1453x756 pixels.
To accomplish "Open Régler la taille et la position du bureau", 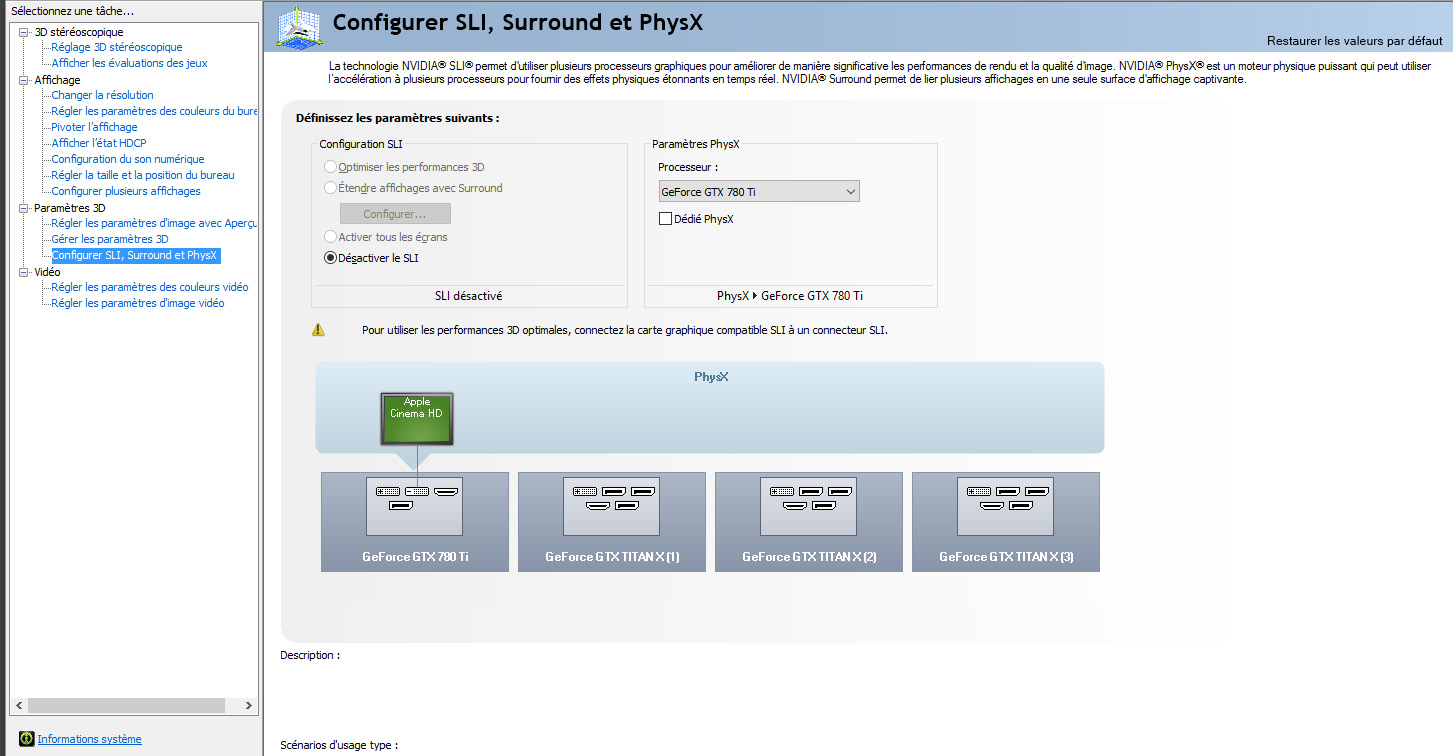I will click(x=143, y=175).
